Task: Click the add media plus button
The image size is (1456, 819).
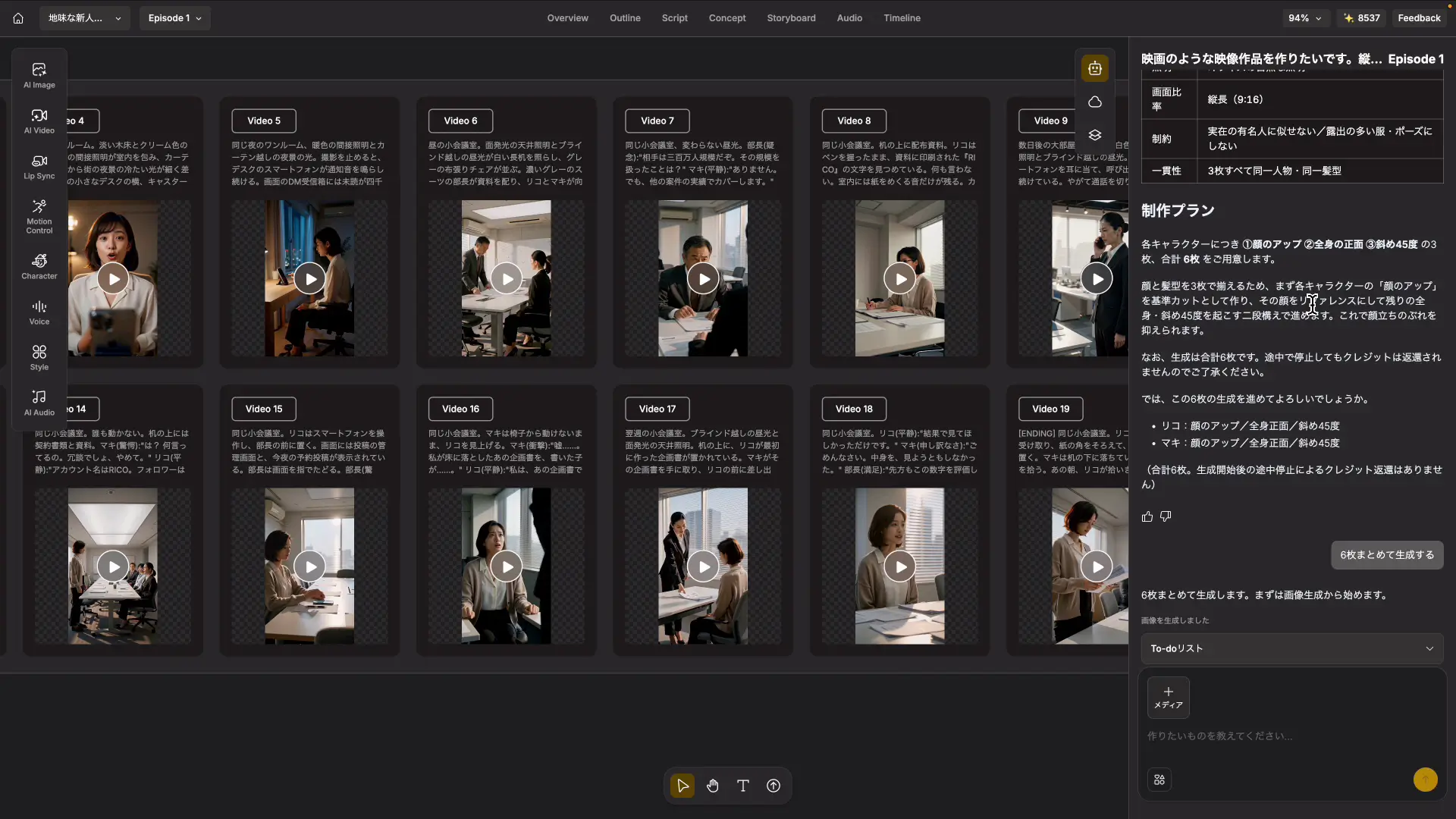Action: click(x=1168, y=697)
